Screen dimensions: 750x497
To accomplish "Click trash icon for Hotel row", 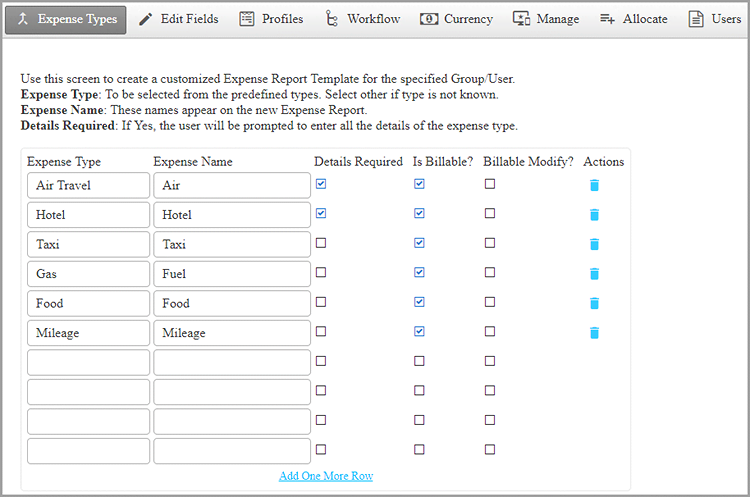I will (x=594, y=214).
